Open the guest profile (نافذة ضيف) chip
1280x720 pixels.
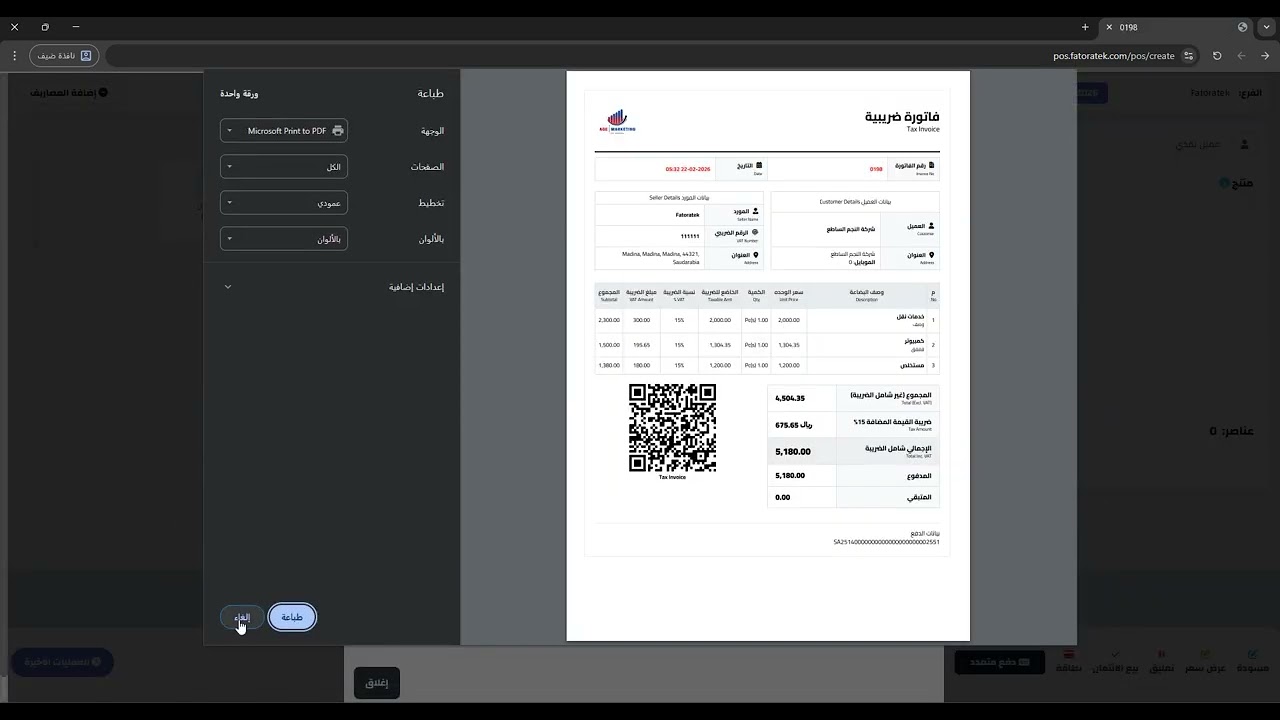(65, 56)
